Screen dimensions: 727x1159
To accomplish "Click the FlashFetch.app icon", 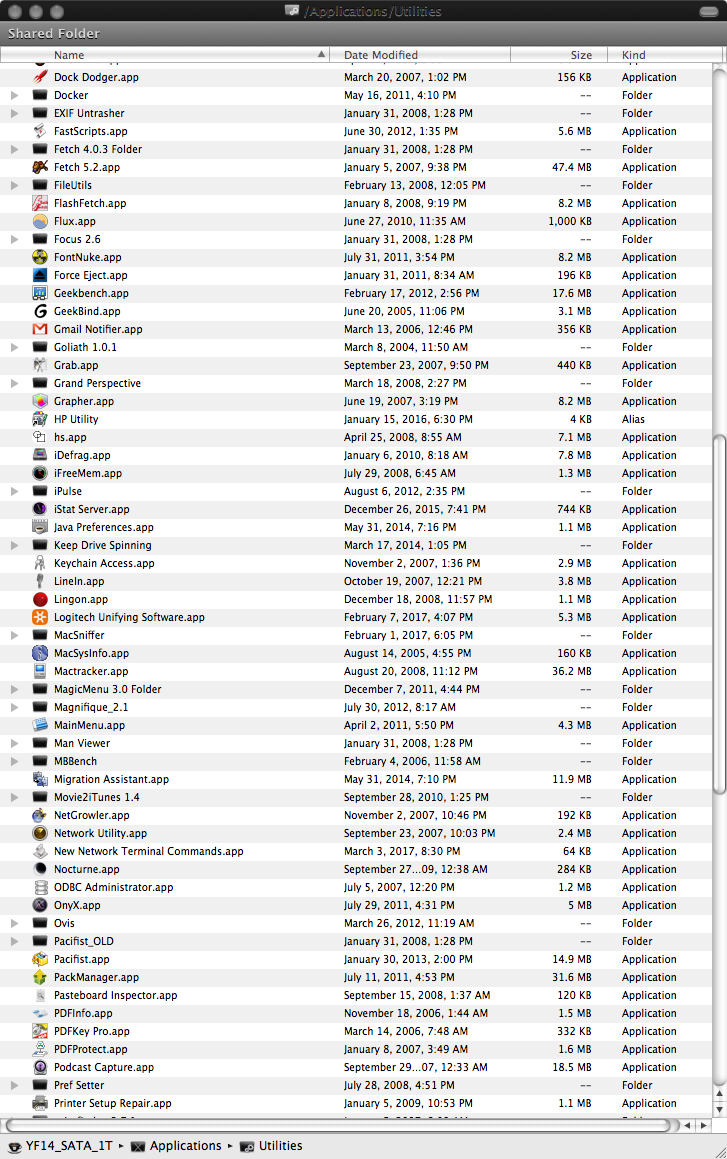I will pyautogui.click(x=41, y=203).
